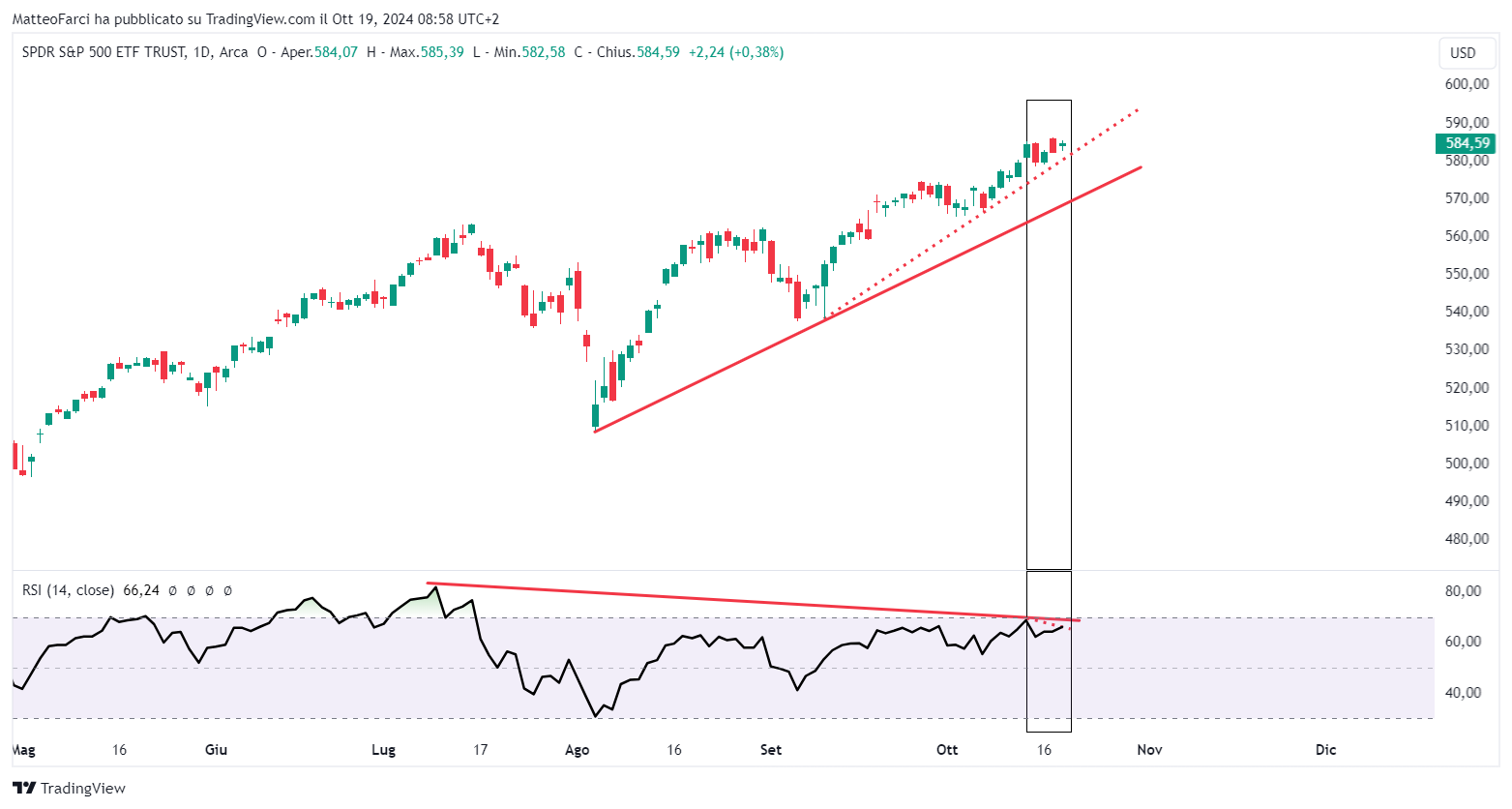Click the 600,00 price axis label

(1467, 84)
